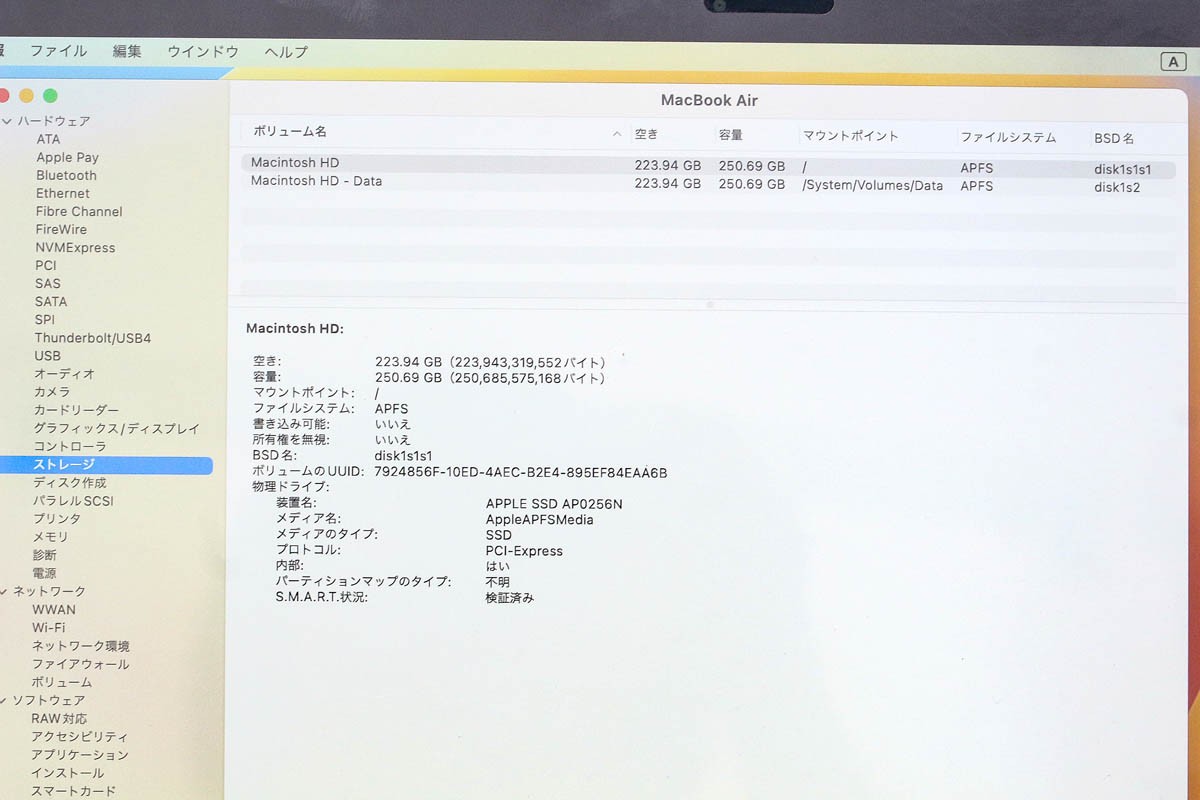Open the ヘルプ menu
The width and height of the screenshot is (1200, 800).
click(286, 51)
